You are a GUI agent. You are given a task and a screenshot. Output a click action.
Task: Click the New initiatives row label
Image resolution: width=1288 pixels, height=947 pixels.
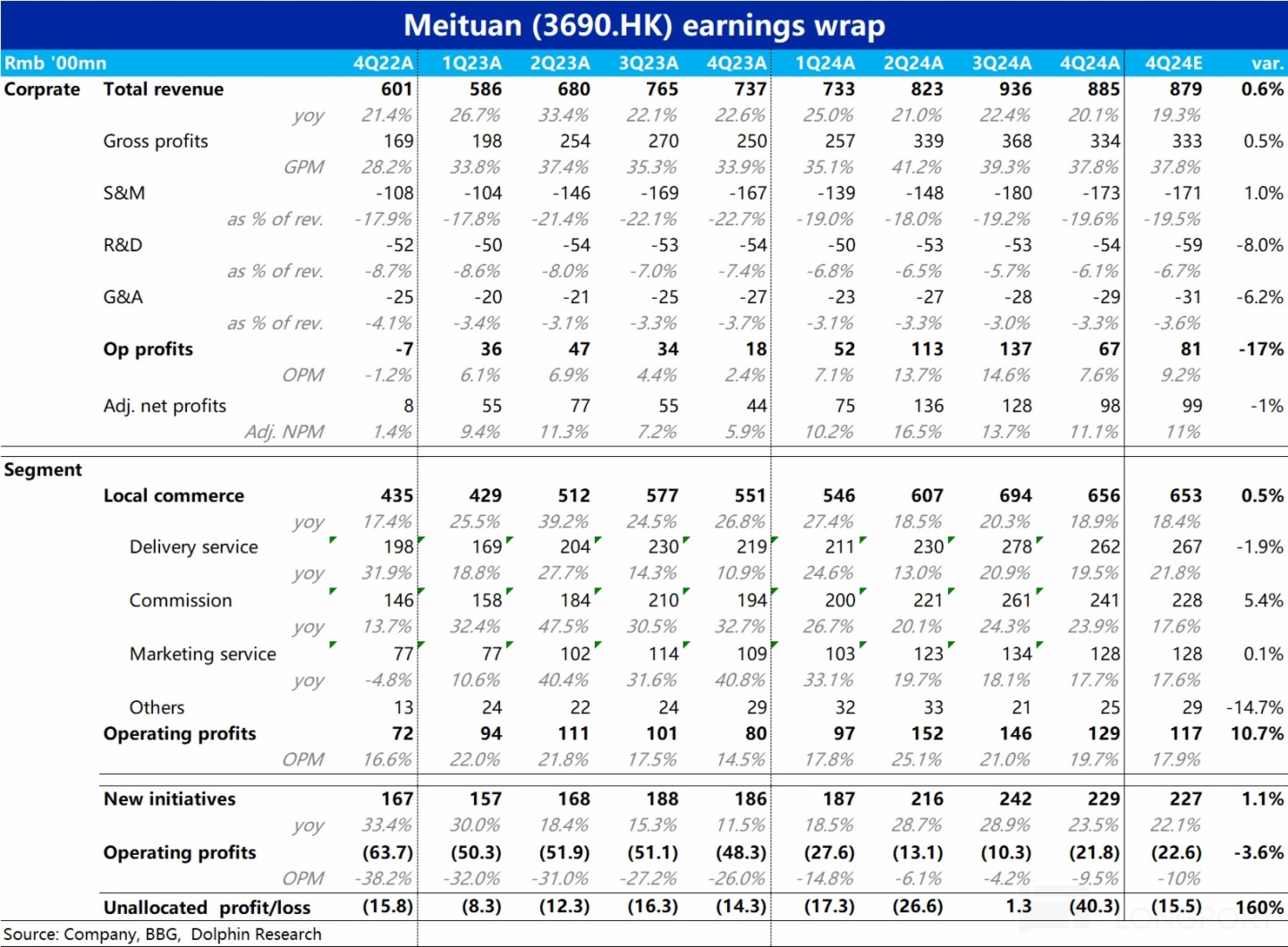point(170,799)
